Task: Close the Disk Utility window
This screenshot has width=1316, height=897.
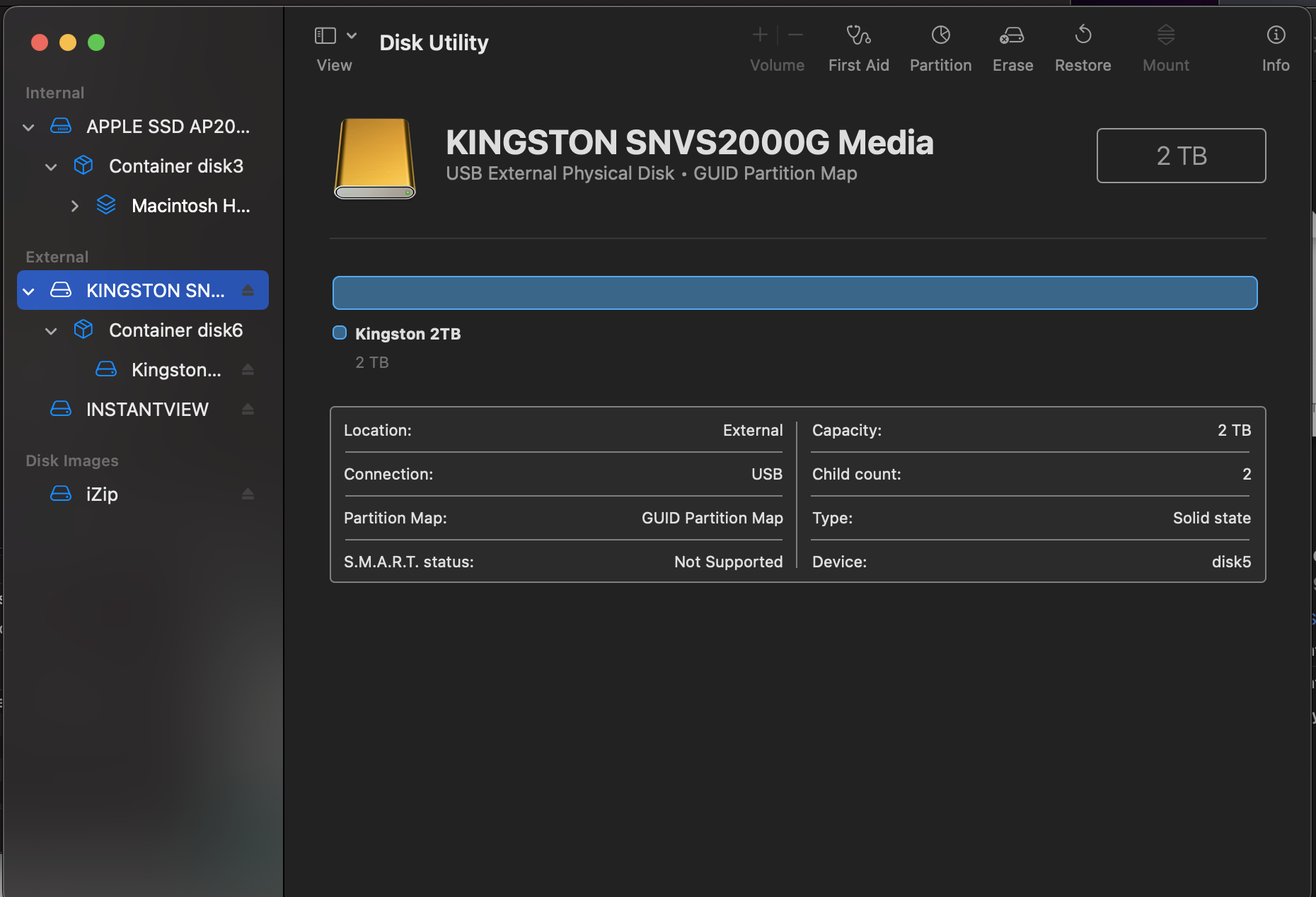Action: click(40, 42)
